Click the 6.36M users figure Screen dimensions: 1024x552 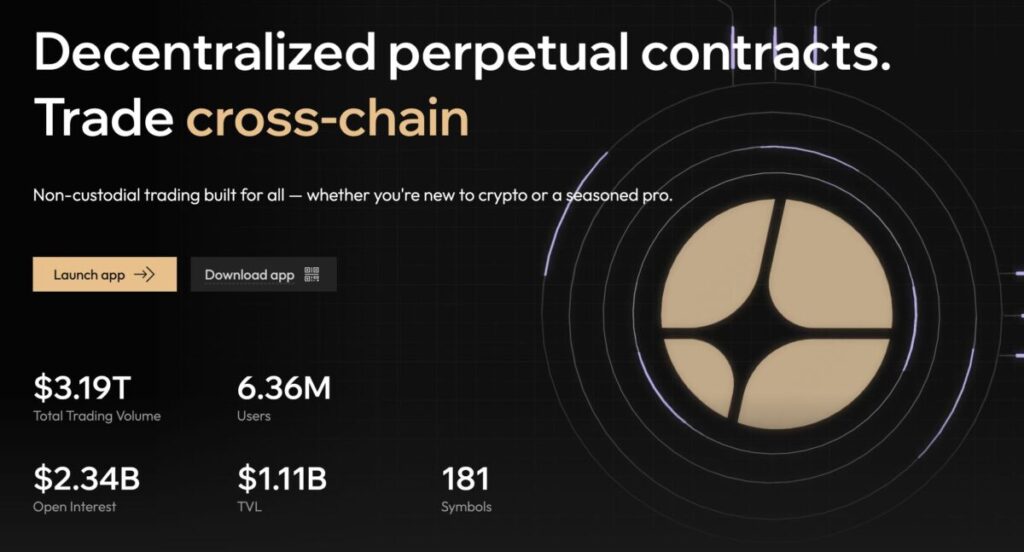click(284, 387)
